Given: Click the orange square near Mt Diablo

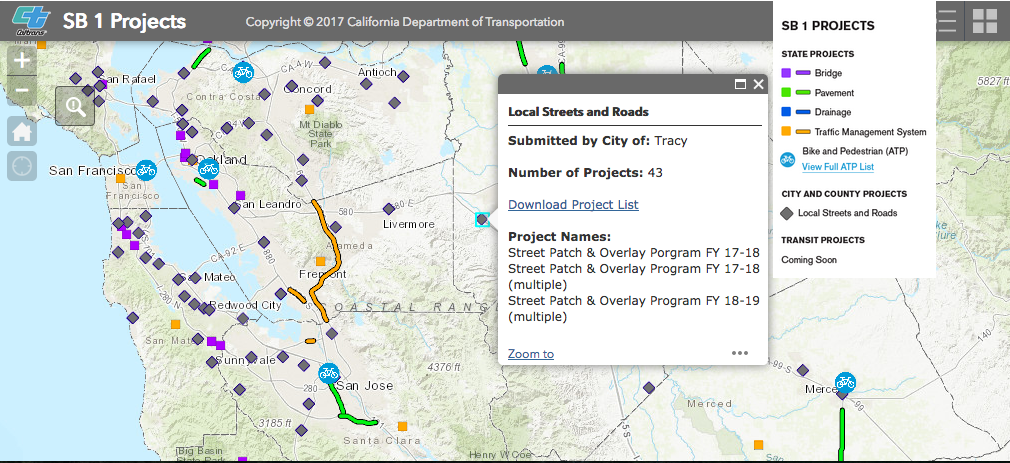Looking at the screenshot, I should (309, 109).
